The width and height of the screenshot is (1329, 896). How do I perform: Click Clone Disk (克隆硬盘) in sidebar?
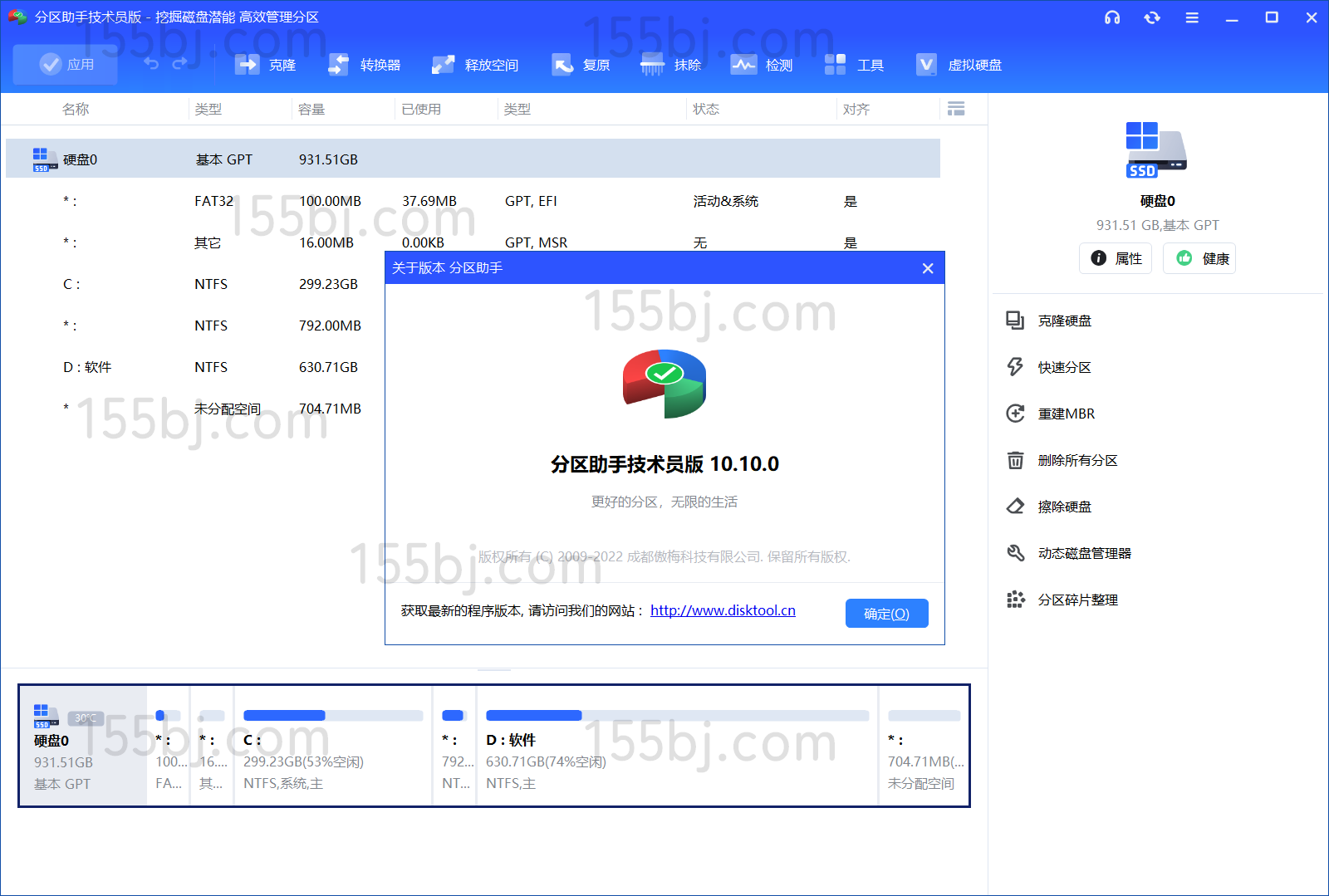pos(1064,321)
